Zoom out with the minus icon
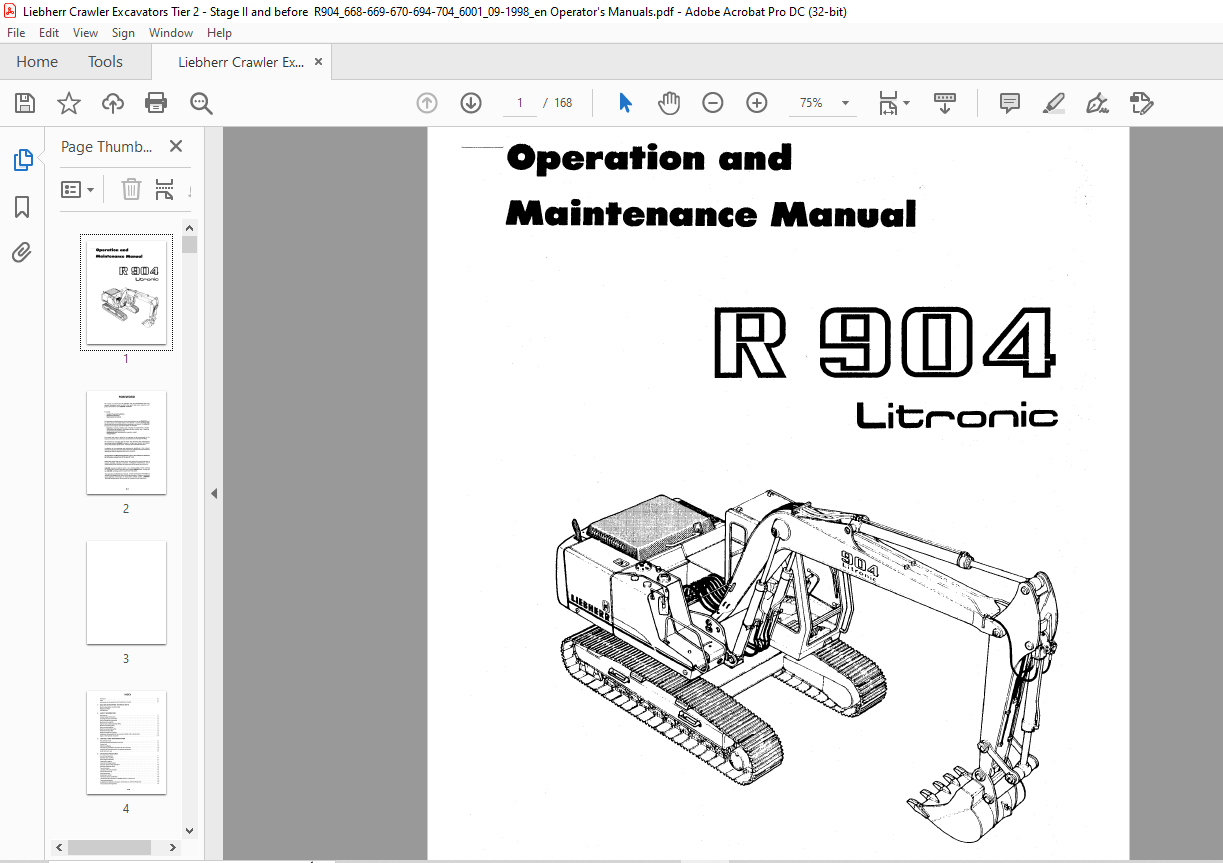 pos(713,103)
